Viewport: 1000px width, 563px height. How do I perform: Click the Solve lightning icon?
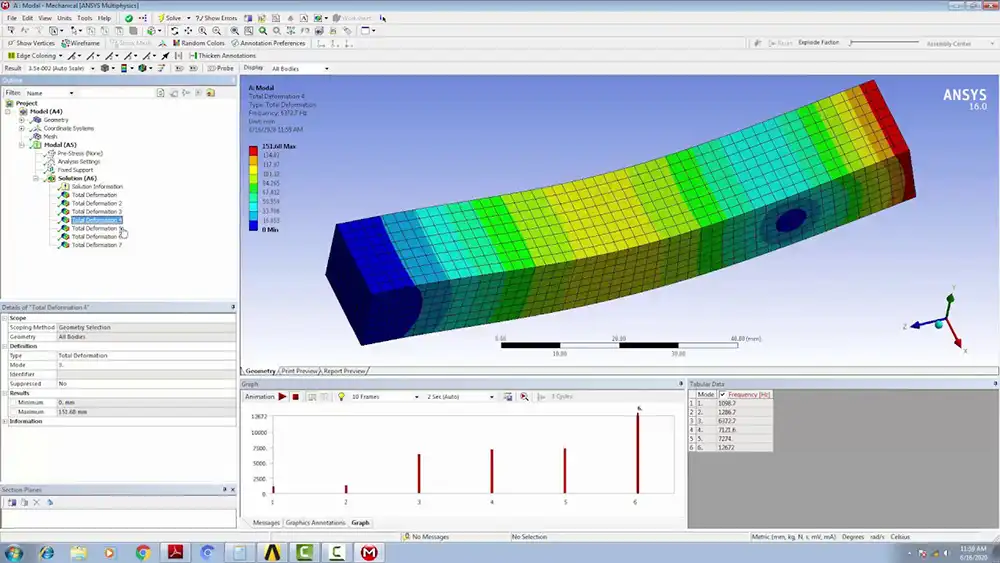click(x=161, y=18)
